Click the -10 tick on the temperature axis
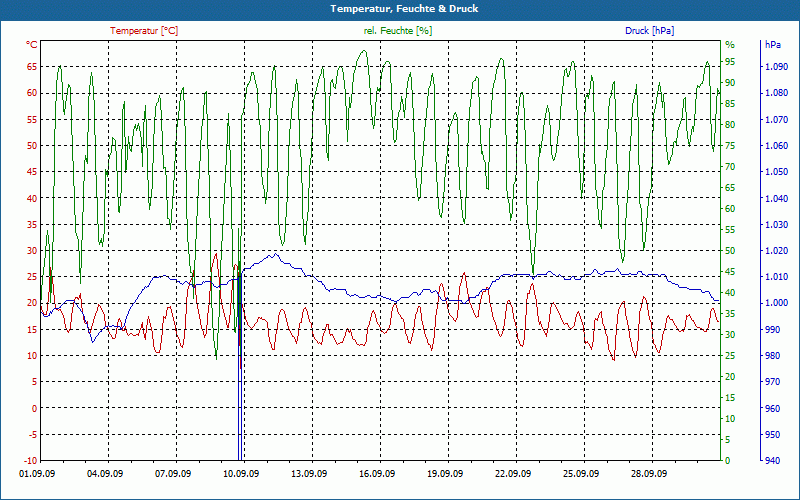 [x=30, y=460]
